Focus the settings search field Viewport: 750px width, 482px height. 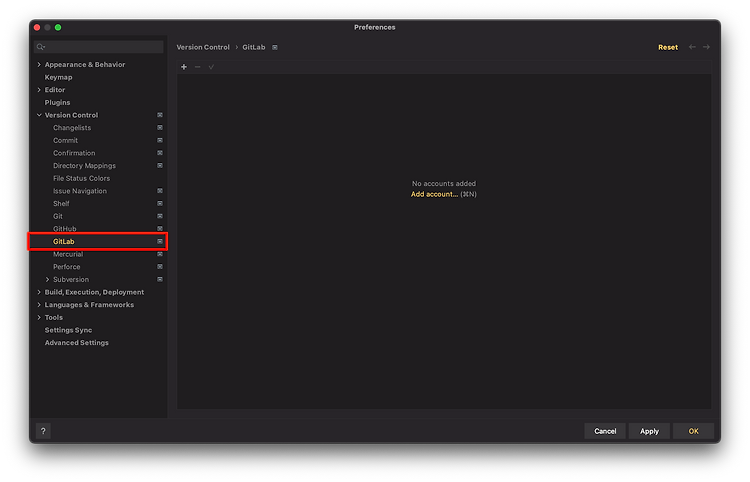tap(99, 47)
